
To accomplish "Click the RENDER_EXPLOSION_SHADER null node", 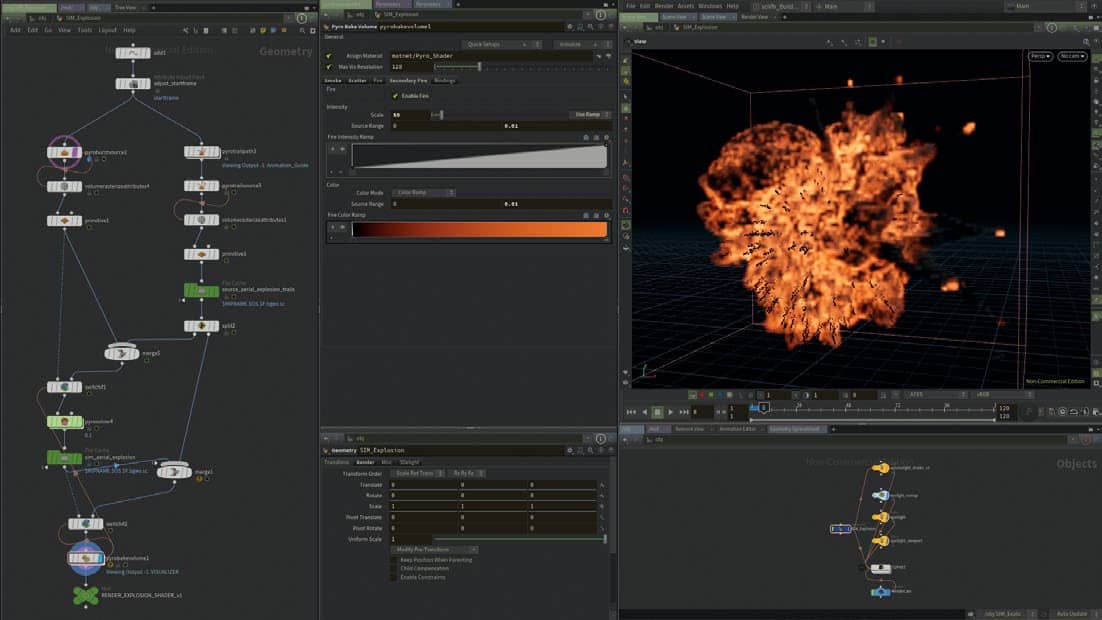I will pyautogui.click(x=86, y=595).
